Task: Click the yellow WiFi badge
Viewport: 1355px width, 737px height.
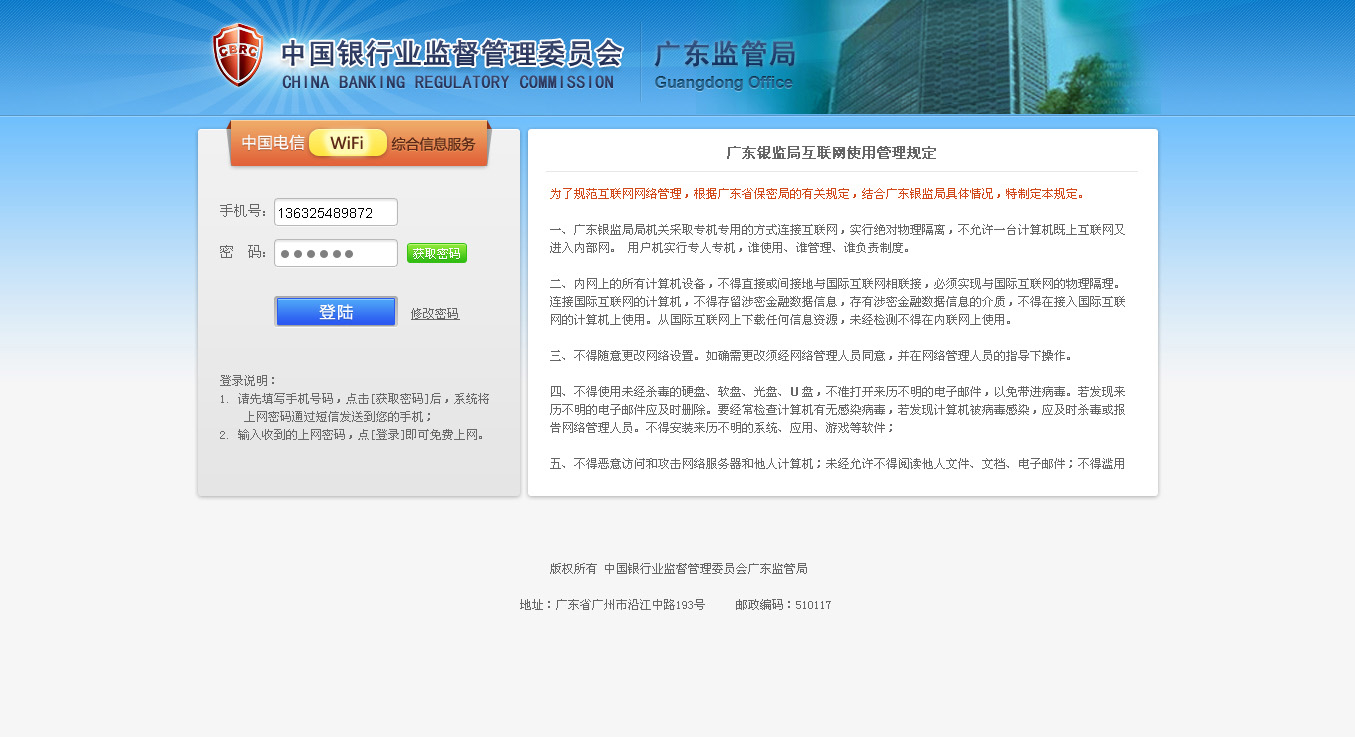Action: tap(347, 143)
